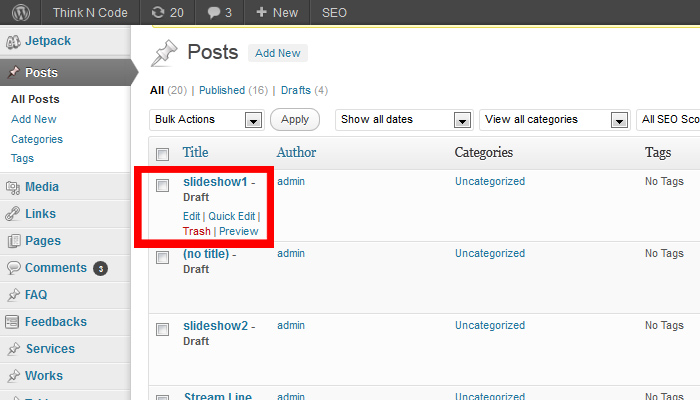700x400 pixels.
Task: Open the Media menu
Action: tap(42, 187)
